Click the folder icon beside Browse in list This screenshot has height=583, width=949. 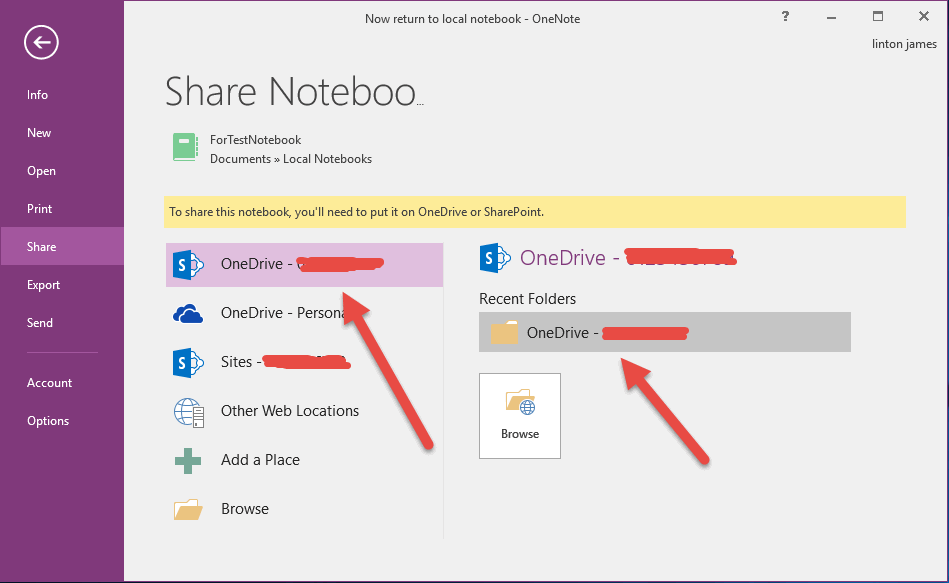(x=188, y=510)
